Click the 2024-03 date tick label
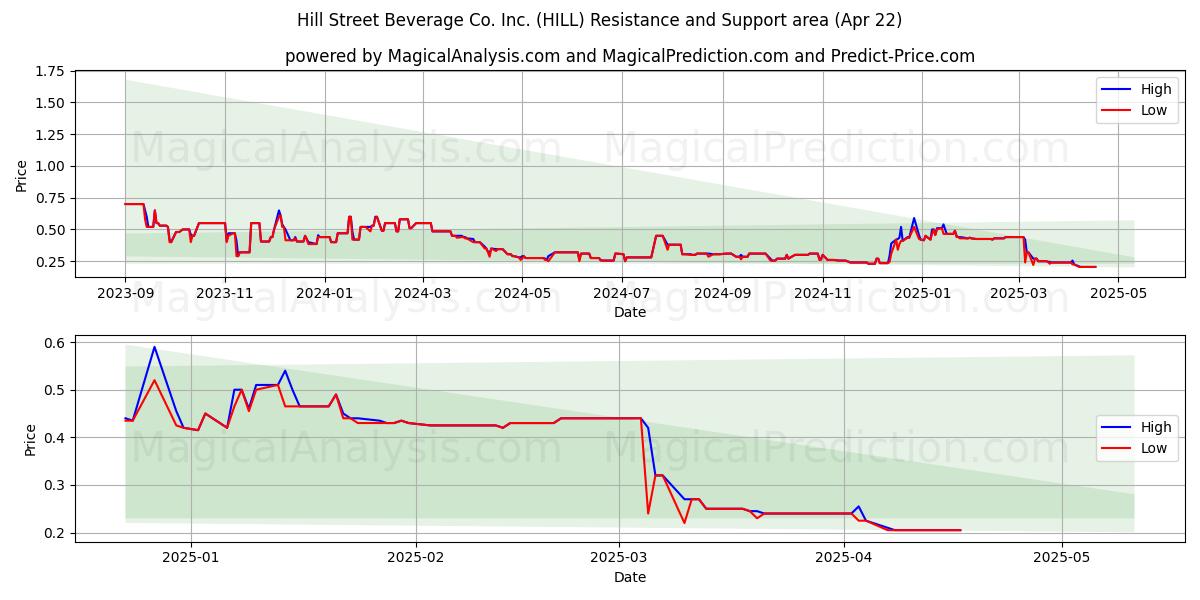Screen dimensions: 1200x600 point(422,293)
